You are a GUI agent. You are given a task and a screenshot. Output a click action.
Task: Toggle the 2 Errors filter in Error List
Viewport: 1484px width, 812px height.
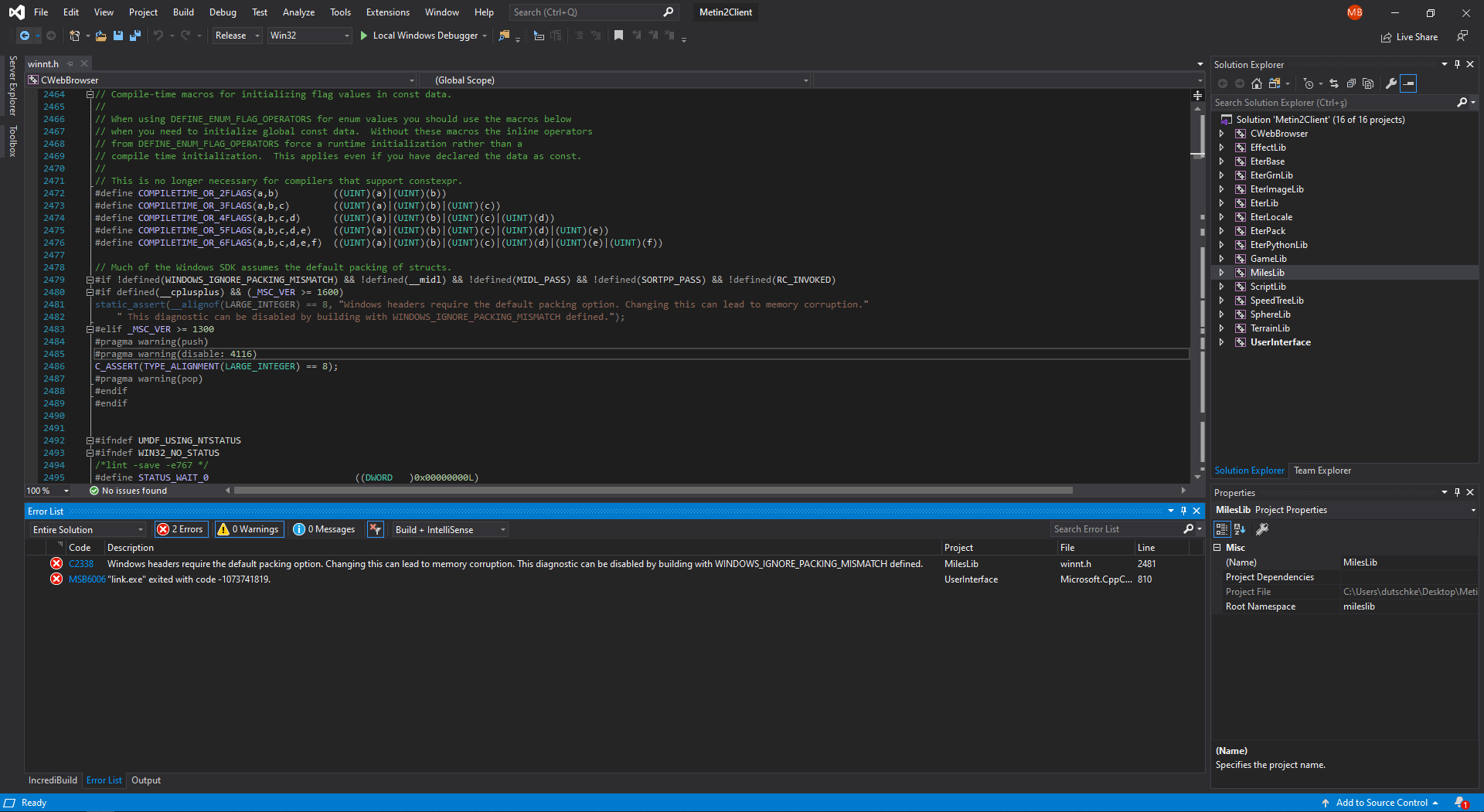[x=180, y=529]
